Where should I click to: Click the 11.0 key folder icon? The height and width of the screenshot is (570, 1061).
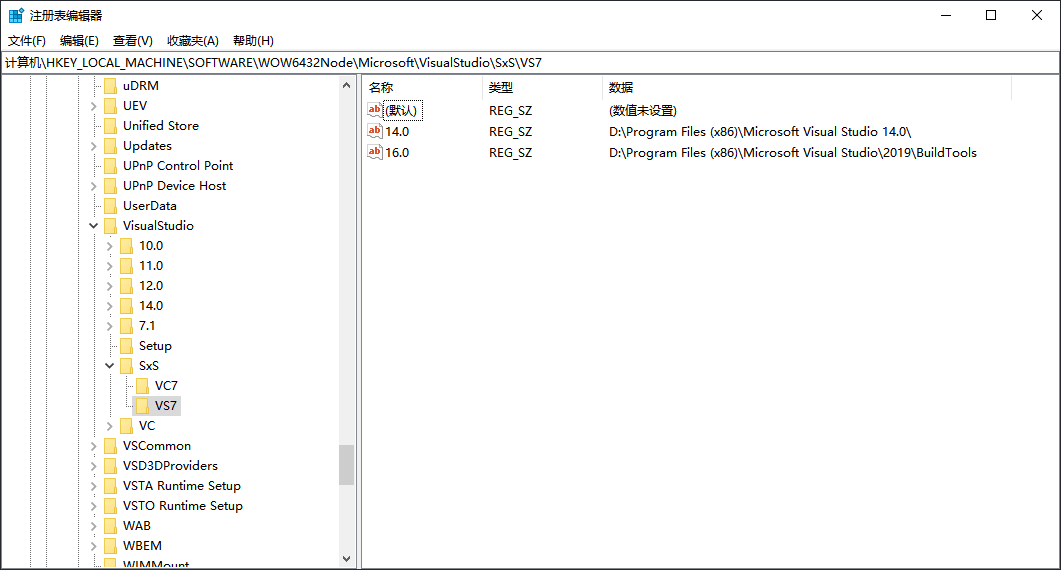(127, 265)
